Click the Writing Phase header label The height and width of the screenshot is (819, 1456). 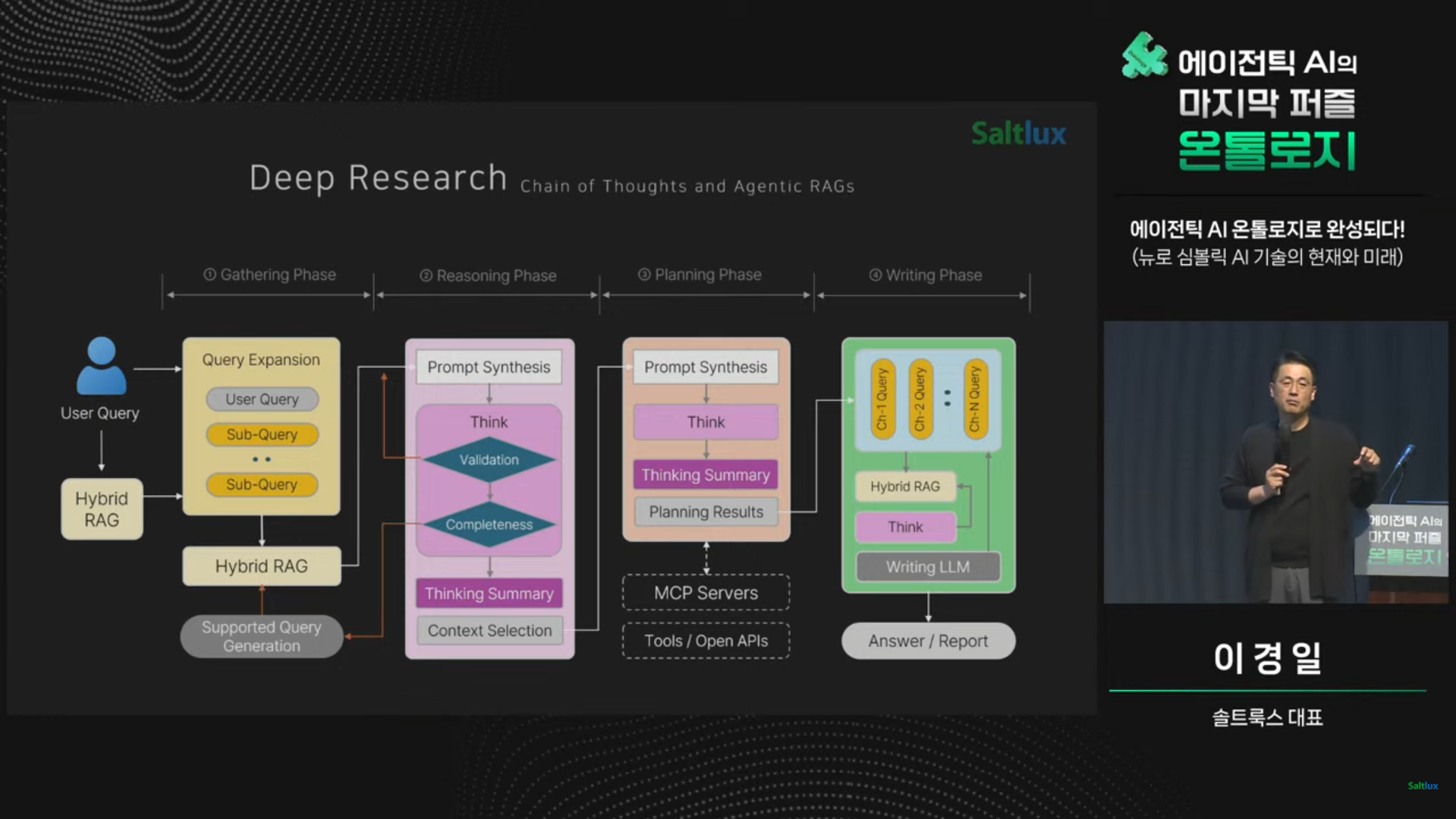pos(926,275)
